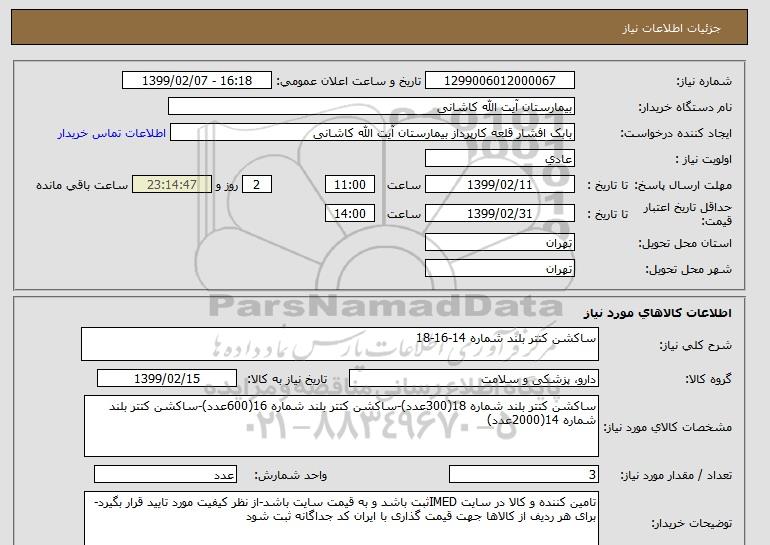Click the goods specification text area

341,426
